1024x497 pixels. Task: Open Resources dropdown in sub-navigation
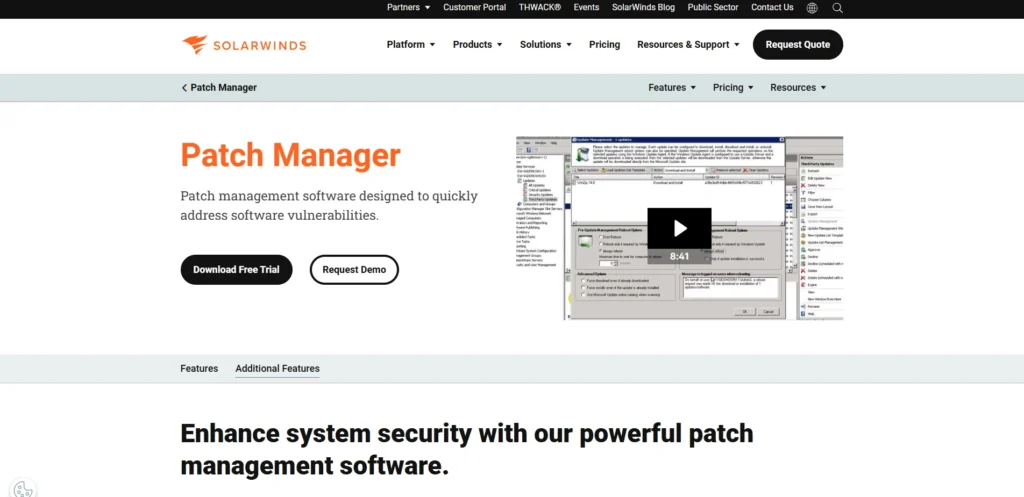click(798, 88)
